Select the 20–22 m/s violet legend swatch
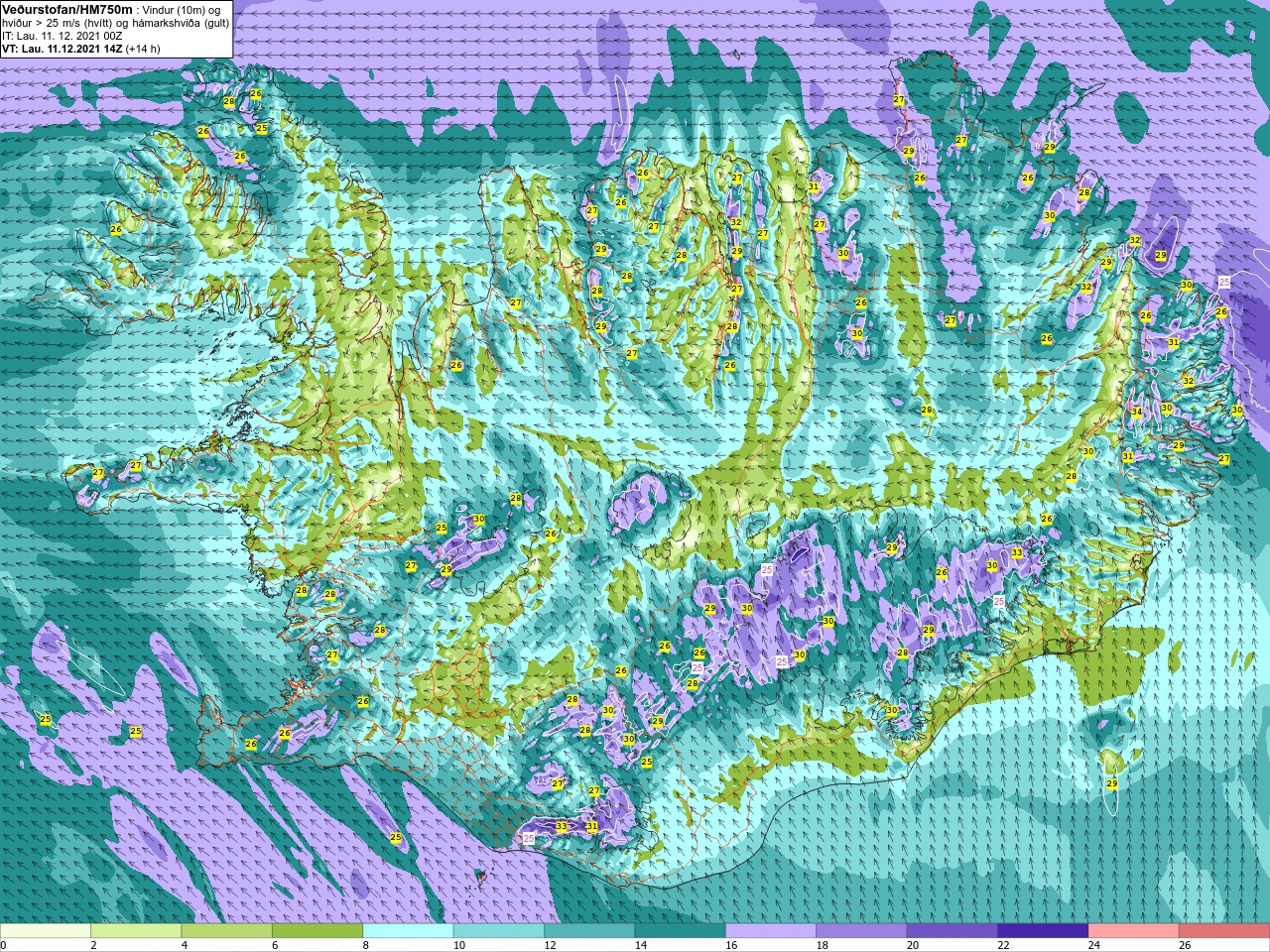This screenshot has height=952, width=1270. [x=952, y=931]
